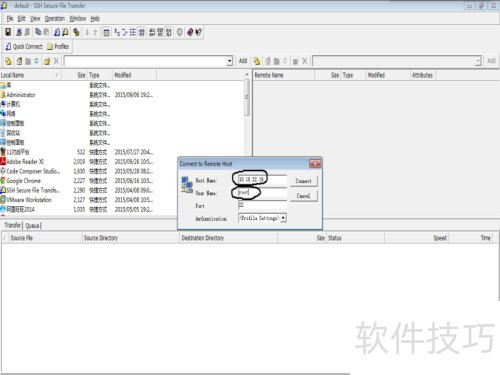Click the local Home folder icon

click(x=19, y=61)
